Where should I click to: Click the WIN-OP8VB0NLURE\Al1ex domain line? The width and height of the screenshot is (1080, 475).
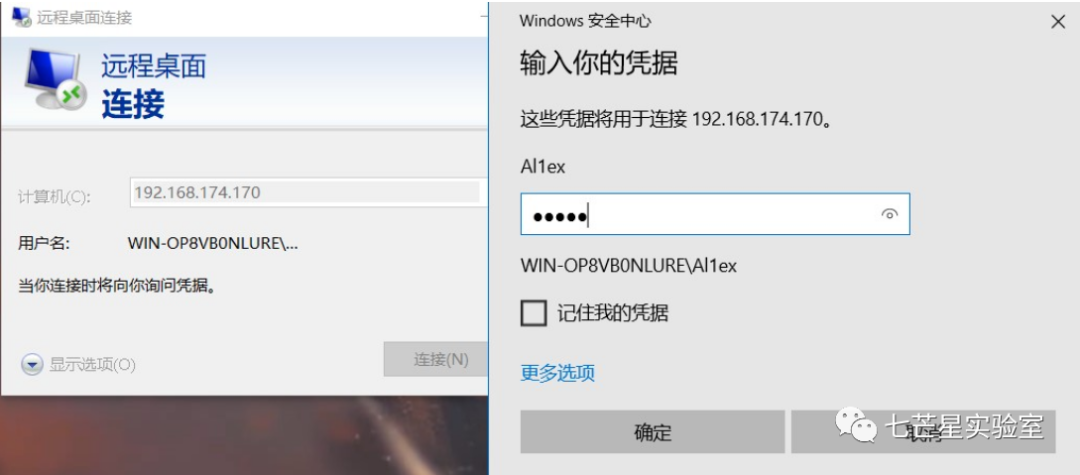628,265
